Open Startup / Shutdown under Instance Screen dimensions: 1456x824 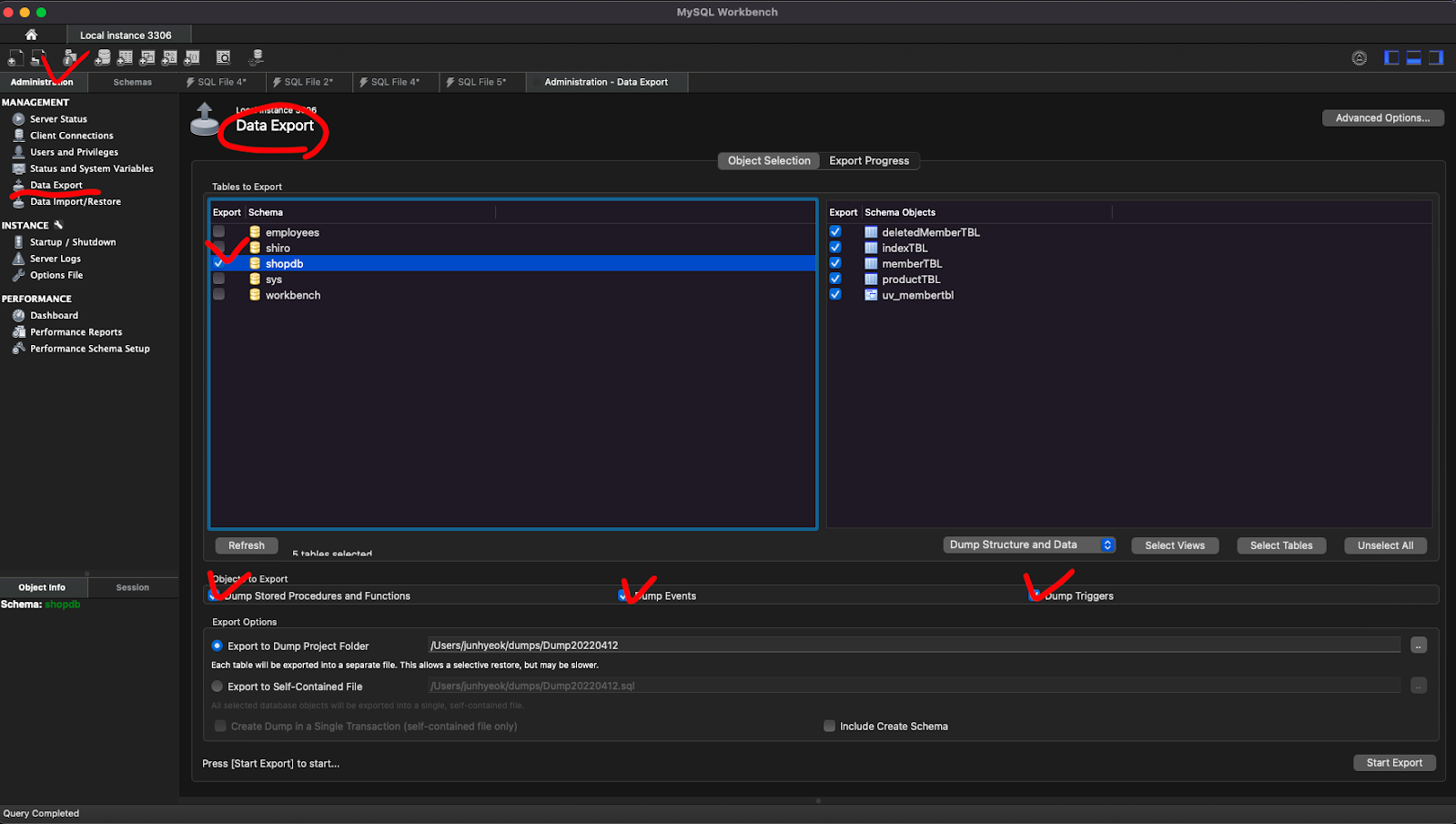pos(73,242)
